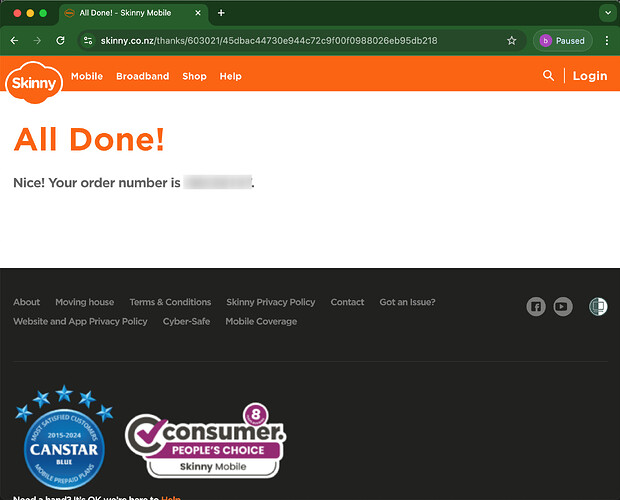Click the Consumer People's Choice badge
The width and height of the screenshot is (620, 500).
[206, 440]
